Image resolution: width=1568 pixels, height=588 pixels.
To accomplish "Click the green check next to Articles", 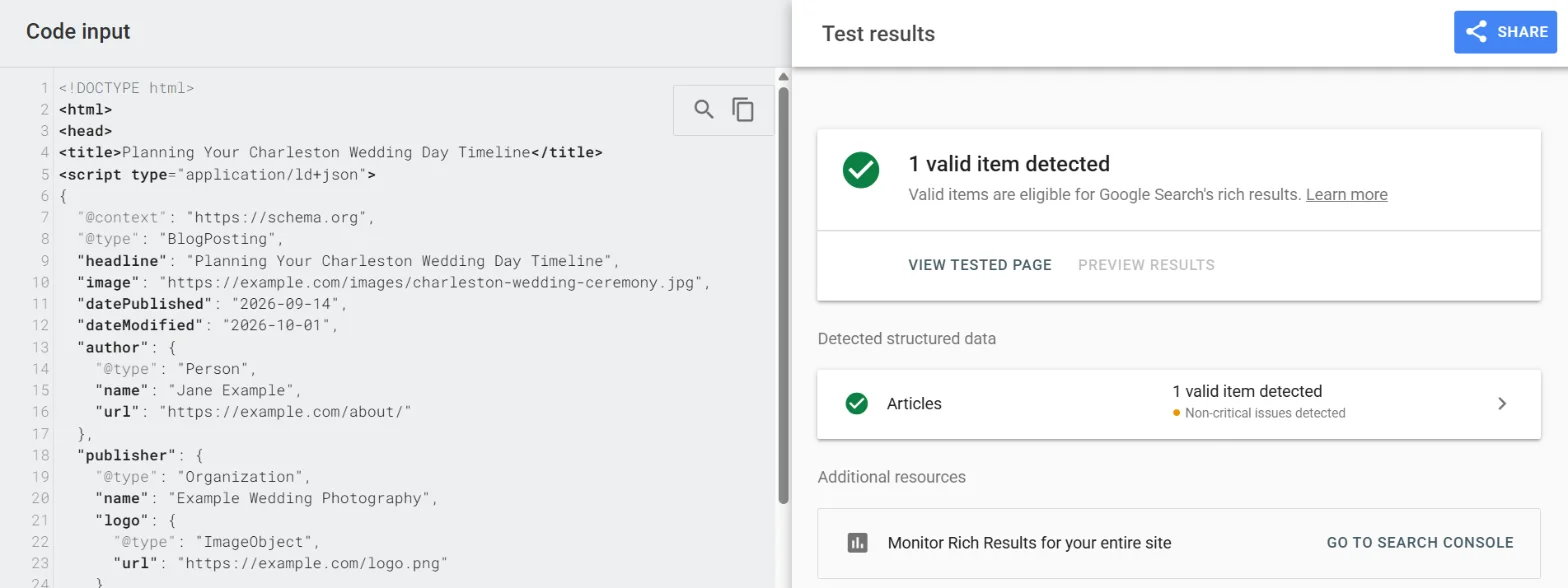I will tap(856, 404).
